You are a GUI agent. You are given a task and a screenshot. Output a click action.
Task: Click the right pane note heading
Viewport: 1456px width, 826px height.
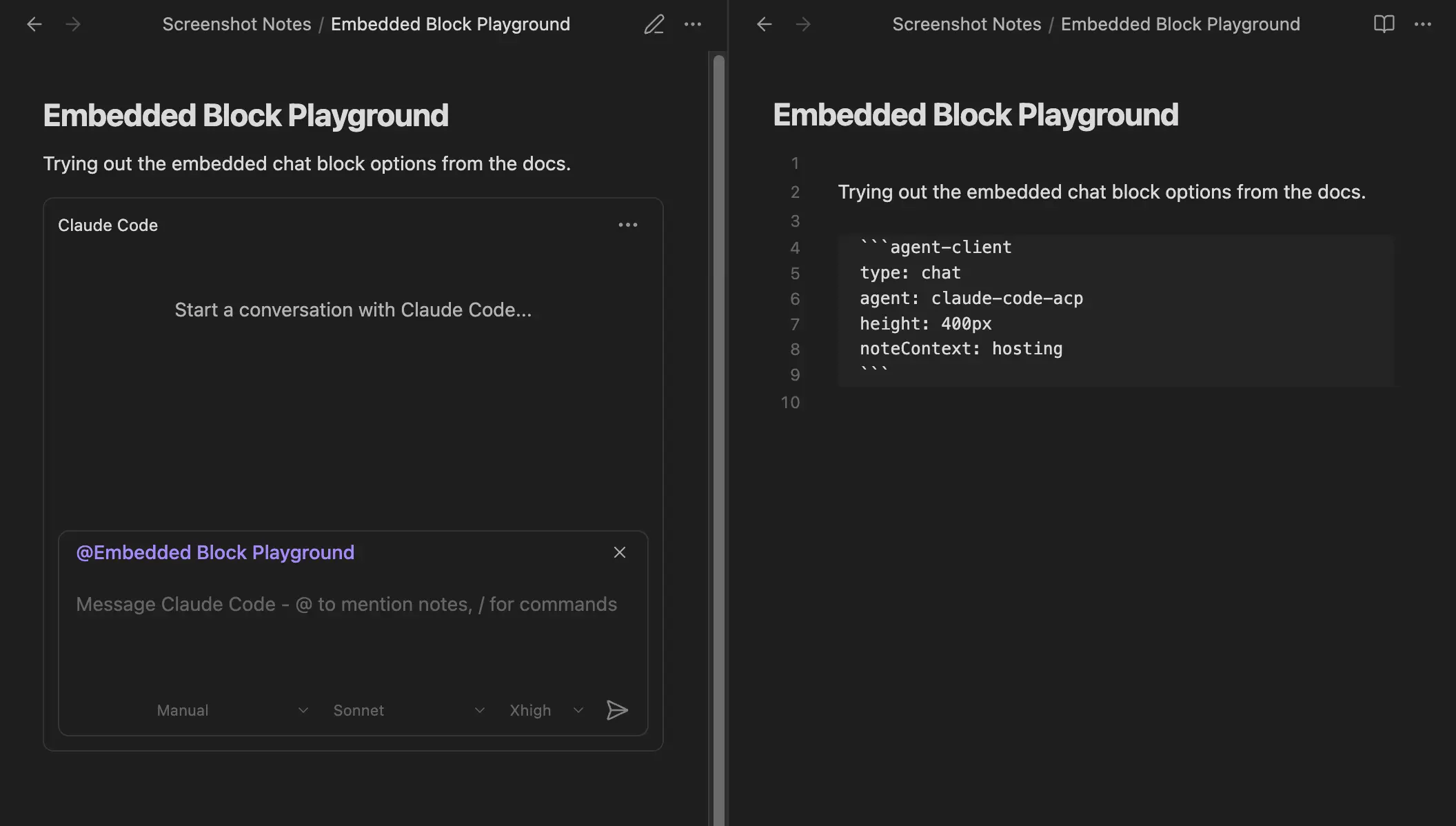point(975,114)
